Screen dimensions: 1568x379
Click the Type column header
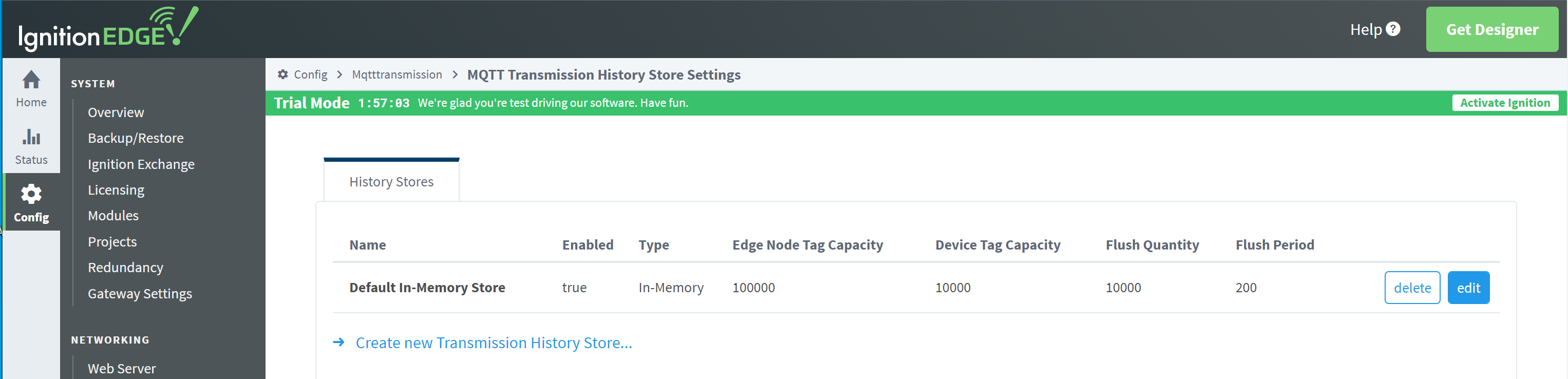654,245
